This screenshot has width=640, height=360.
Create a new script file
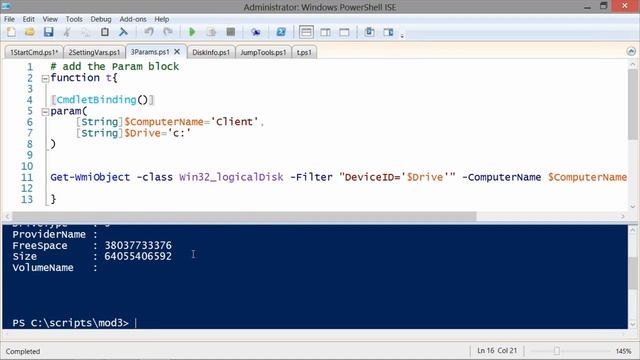tap(11, 32)
